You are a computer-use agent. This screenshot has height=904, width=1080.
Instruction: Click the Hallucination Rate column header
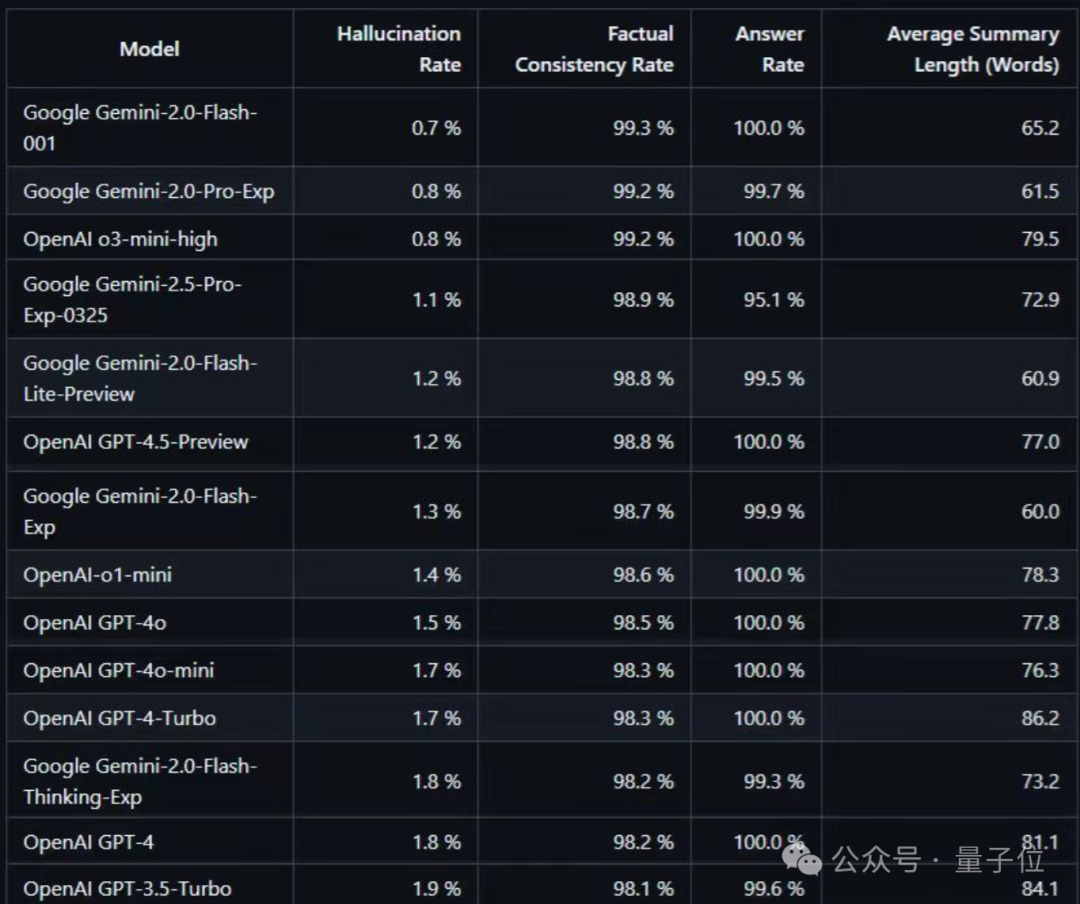(399, 49)
